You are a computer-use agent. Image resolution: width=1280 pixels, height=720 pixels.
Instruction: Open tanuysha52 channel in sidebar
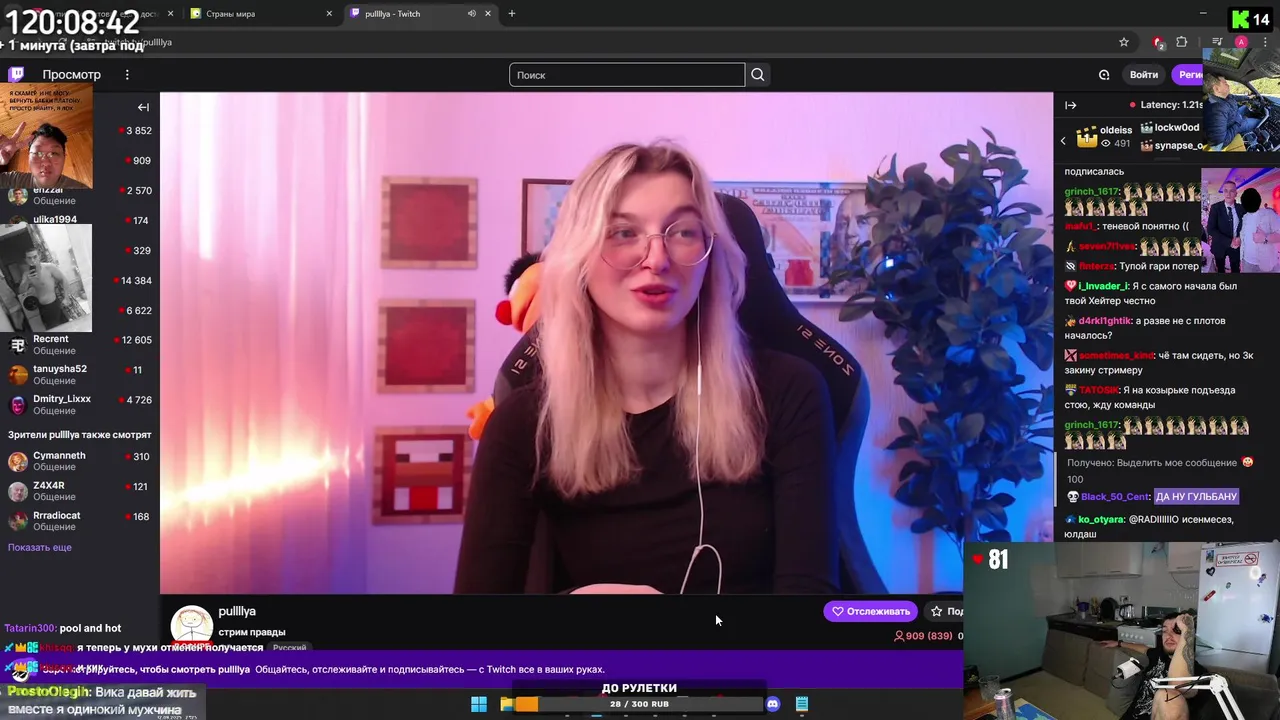click(80, 375)
